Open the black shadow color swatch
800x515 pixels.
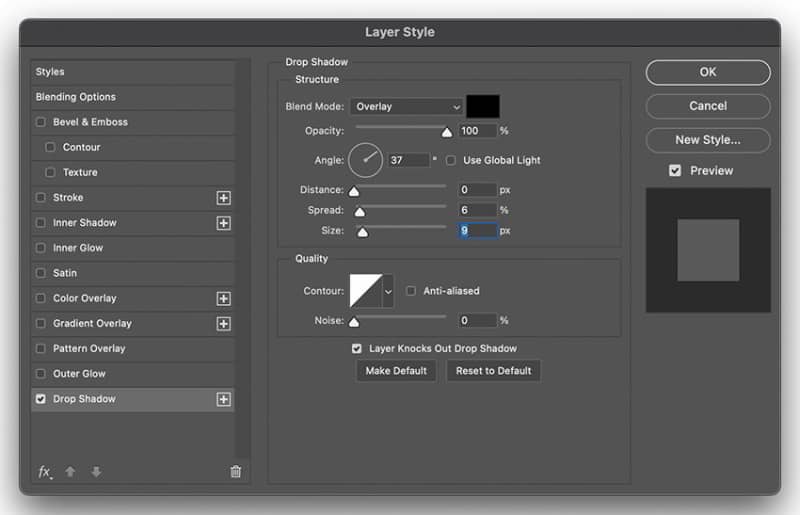(483, 106)
